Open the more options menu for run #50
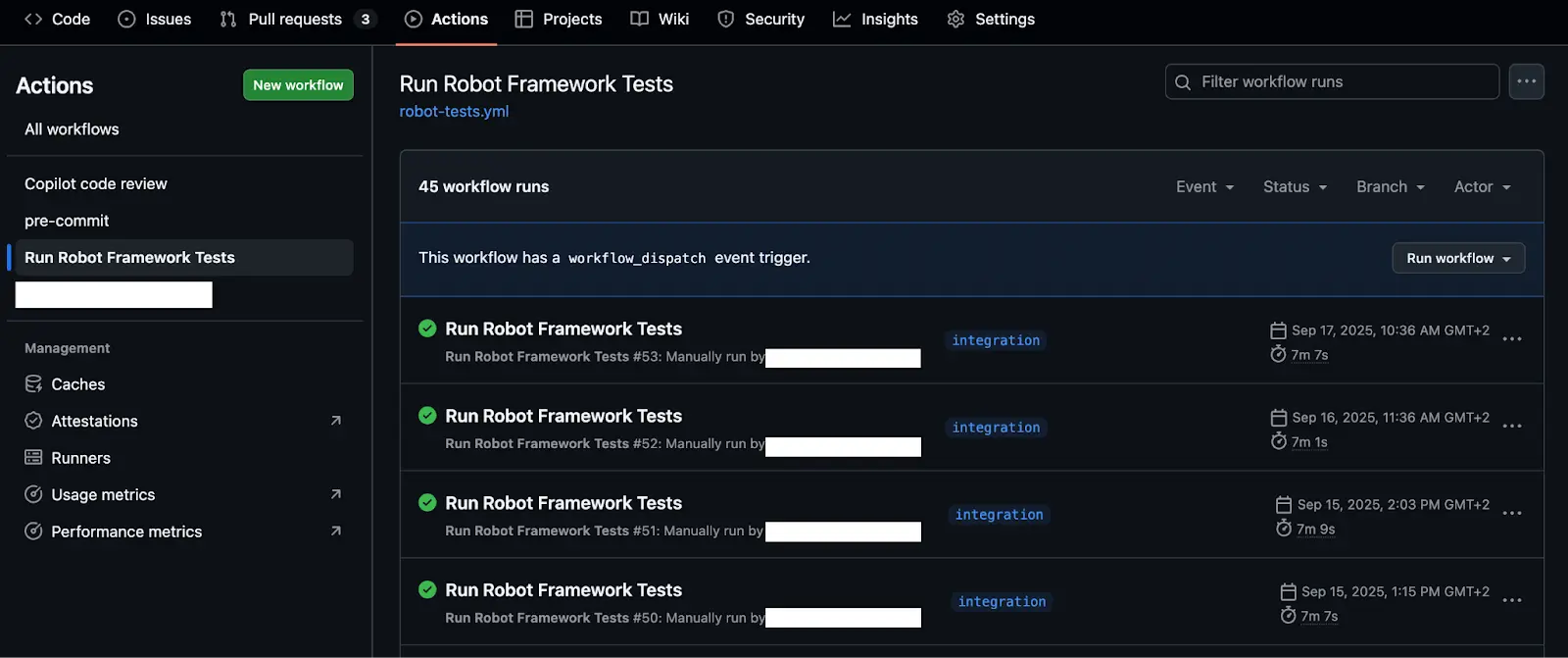1568x658 pixels. click(x=1512, y=600)
